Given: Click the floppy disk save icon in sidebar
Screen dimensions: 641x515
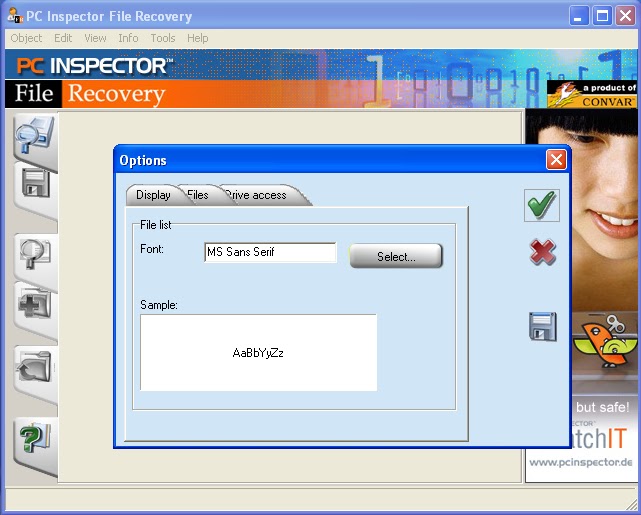Looking at the screenshot, I should [36, 184].
